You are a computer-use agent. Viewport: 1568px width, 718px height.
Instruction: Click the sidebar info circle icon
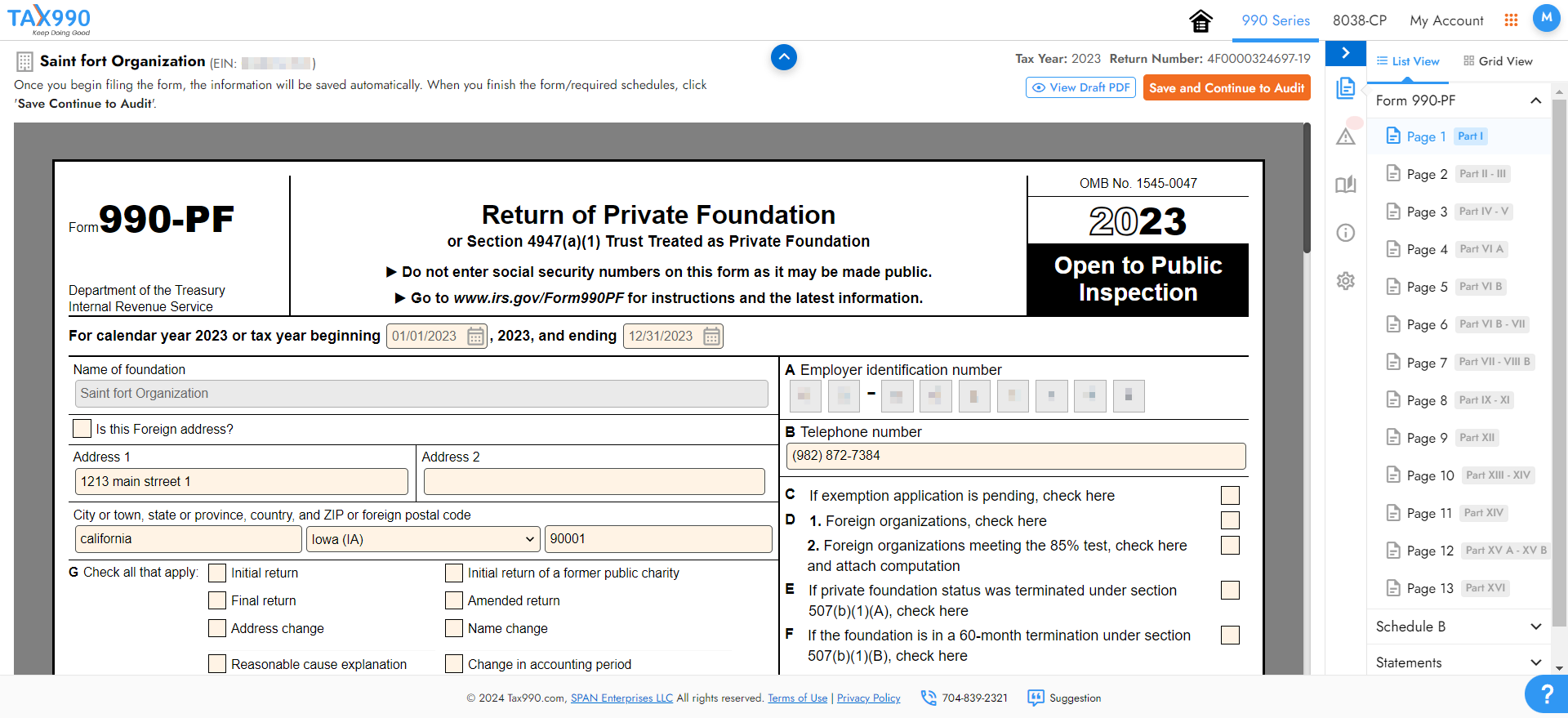click(1346, 233)
